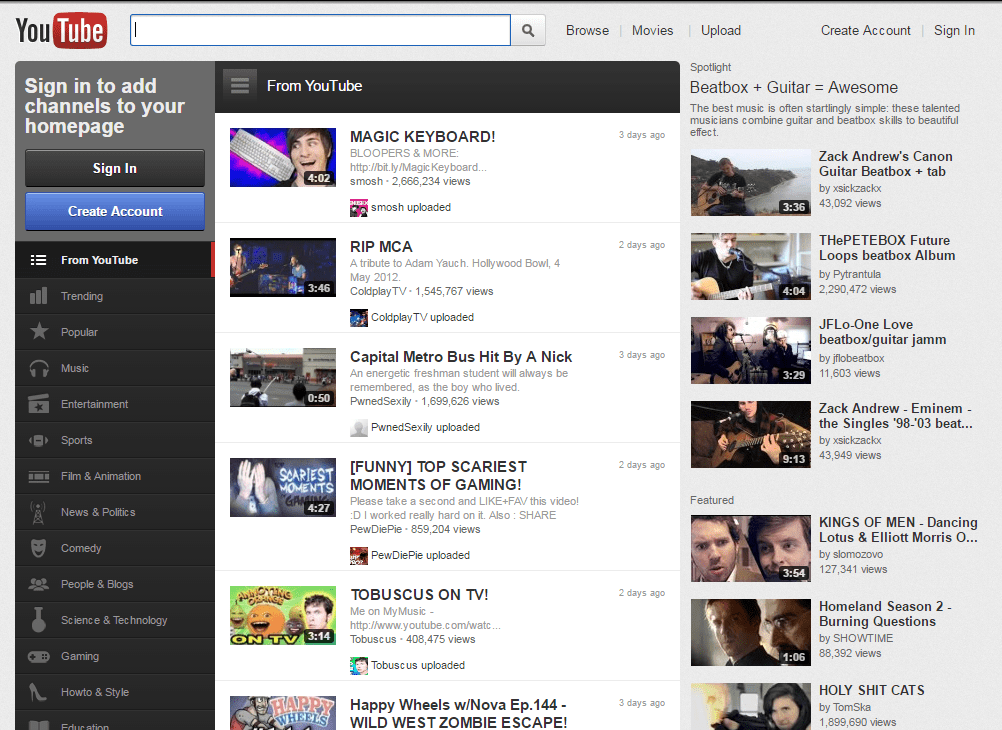This screenshot has height=730, width=1002.
Task: Click the Popular star icon
Action: pos(39,331)
